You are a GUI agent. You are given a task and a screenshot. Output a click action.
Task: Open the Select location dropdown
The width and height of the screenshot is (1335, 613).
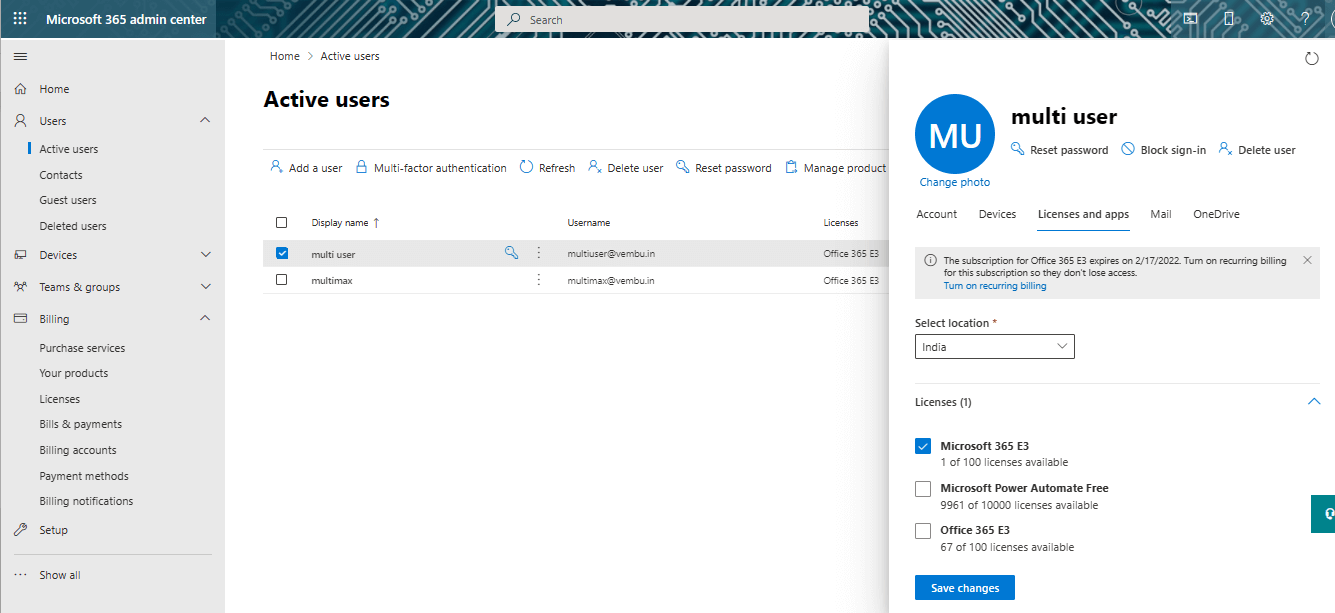pos(995,347)
